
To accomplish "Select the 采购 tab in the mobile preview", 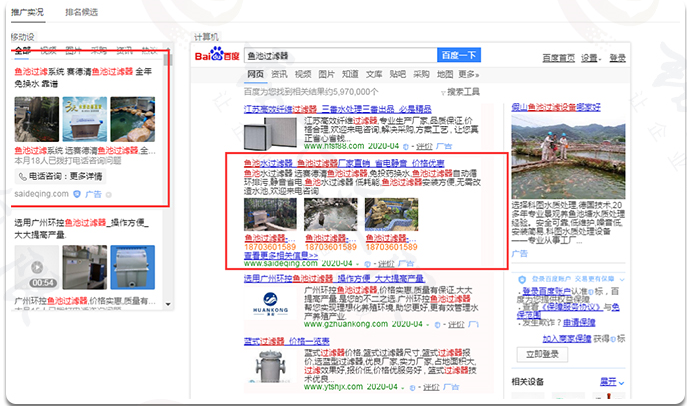I will 99,50.
